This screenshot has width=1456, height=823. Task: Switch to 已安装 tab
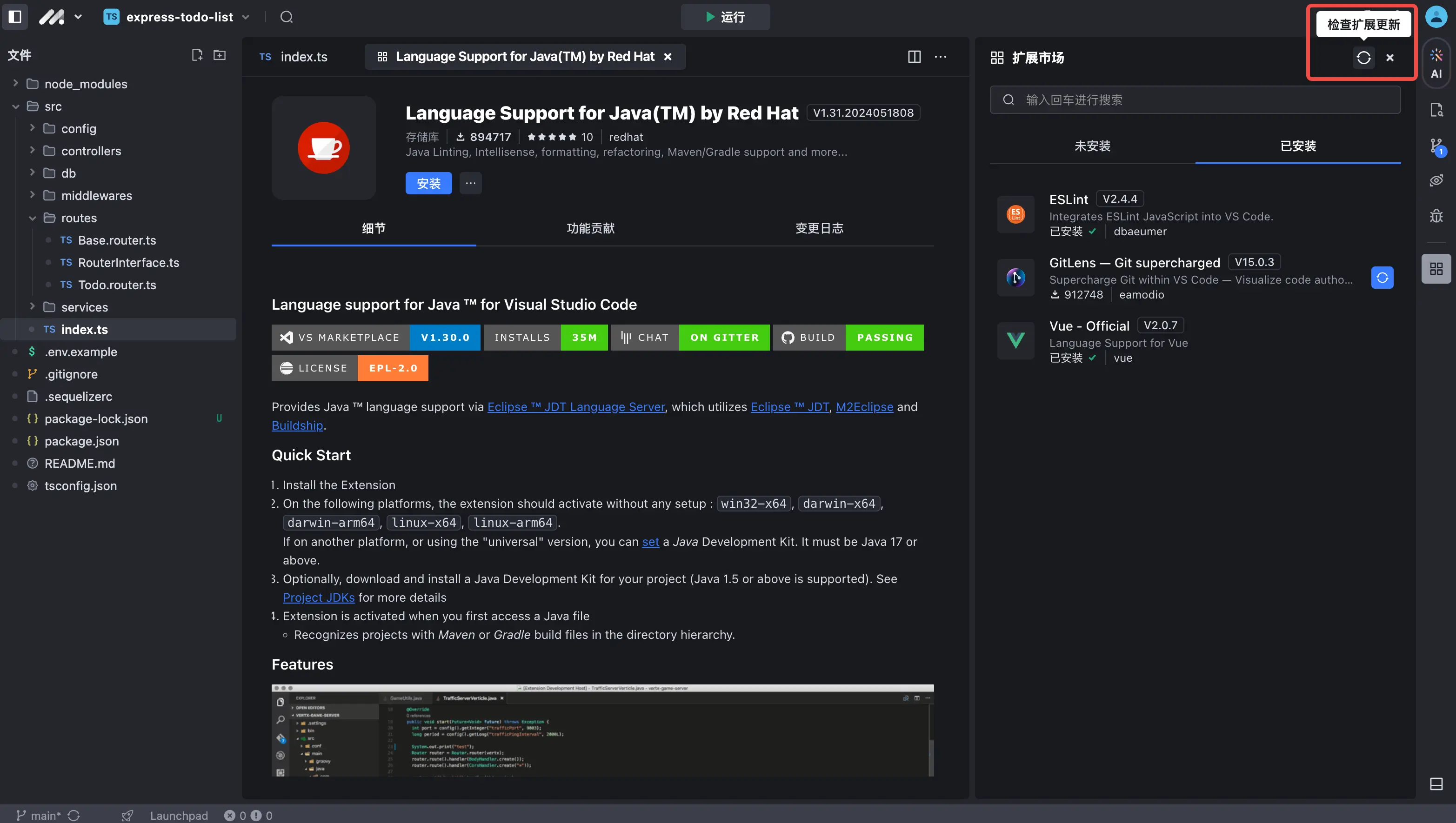[1298, 146]
